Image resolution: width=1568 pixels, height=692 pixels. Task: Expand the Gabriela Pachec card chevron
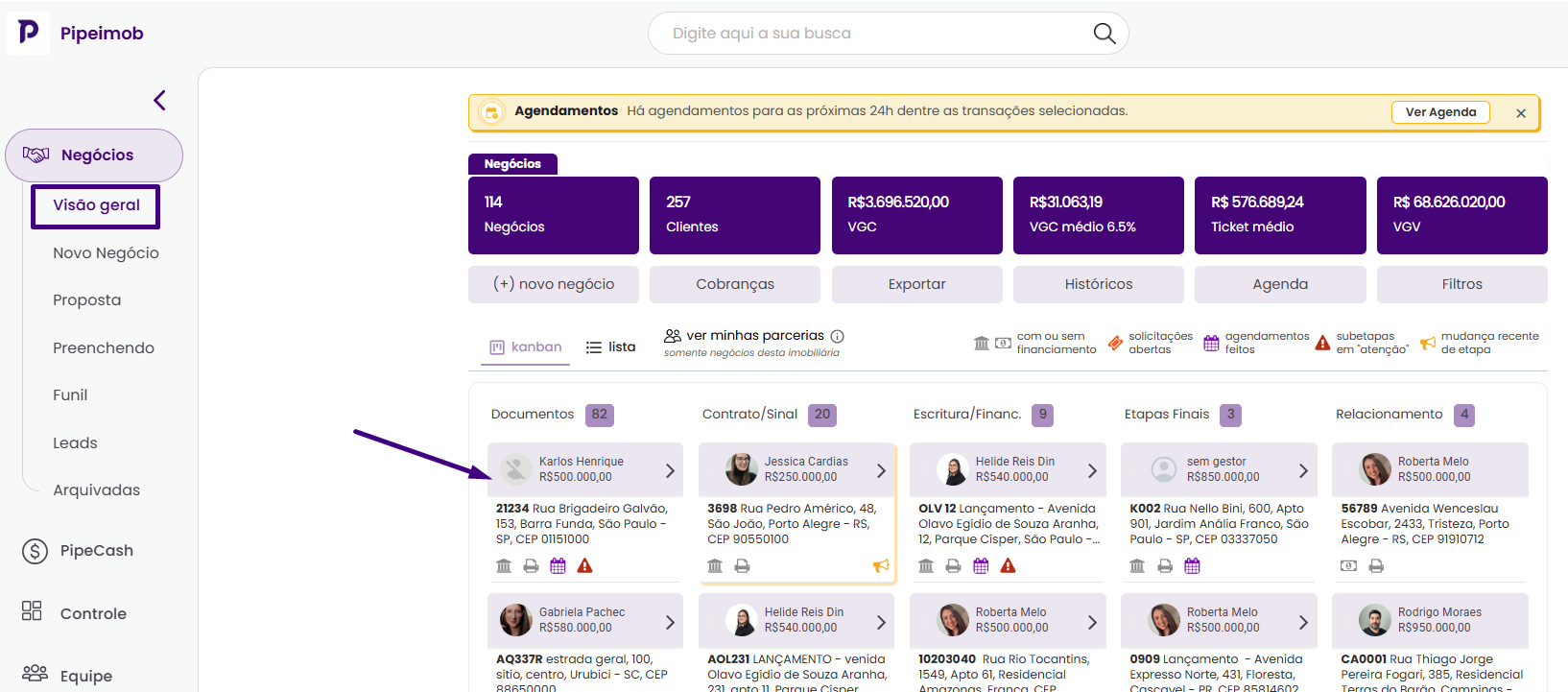pyautogui.click(x=670, y=623)
